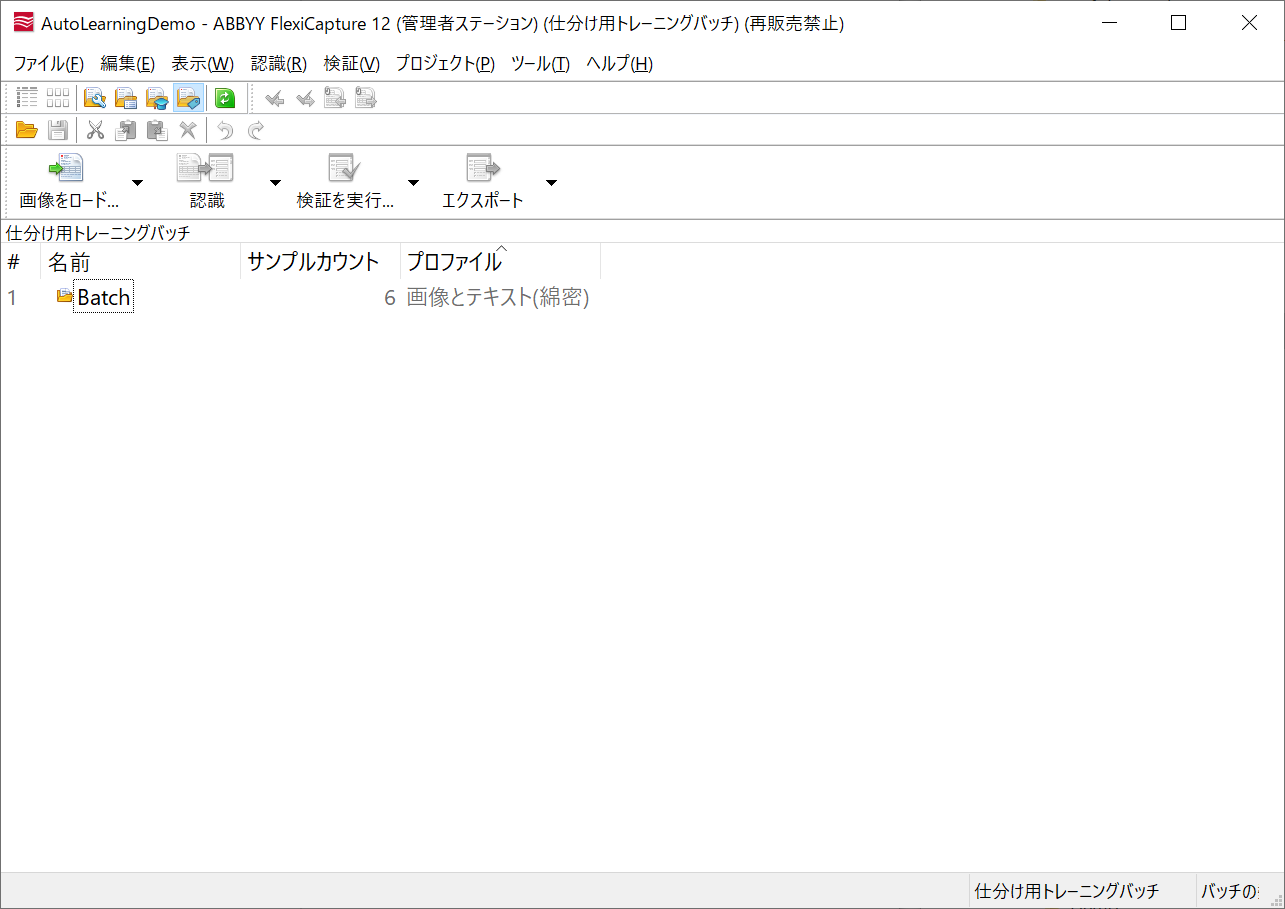Open the folder-with-form batch toolbar icon
The image size is (1285, 909).
(127, 98)
